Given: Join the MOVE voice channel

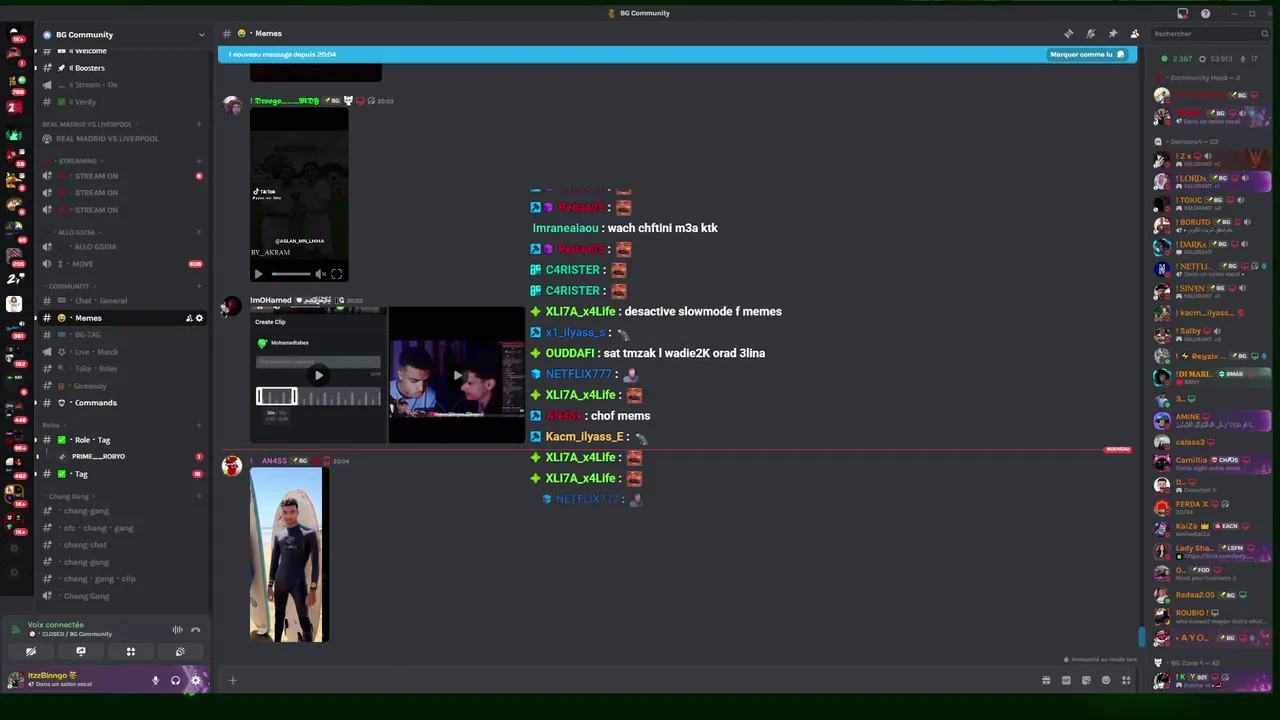Looking at the screenshot, I should [122, 264].
